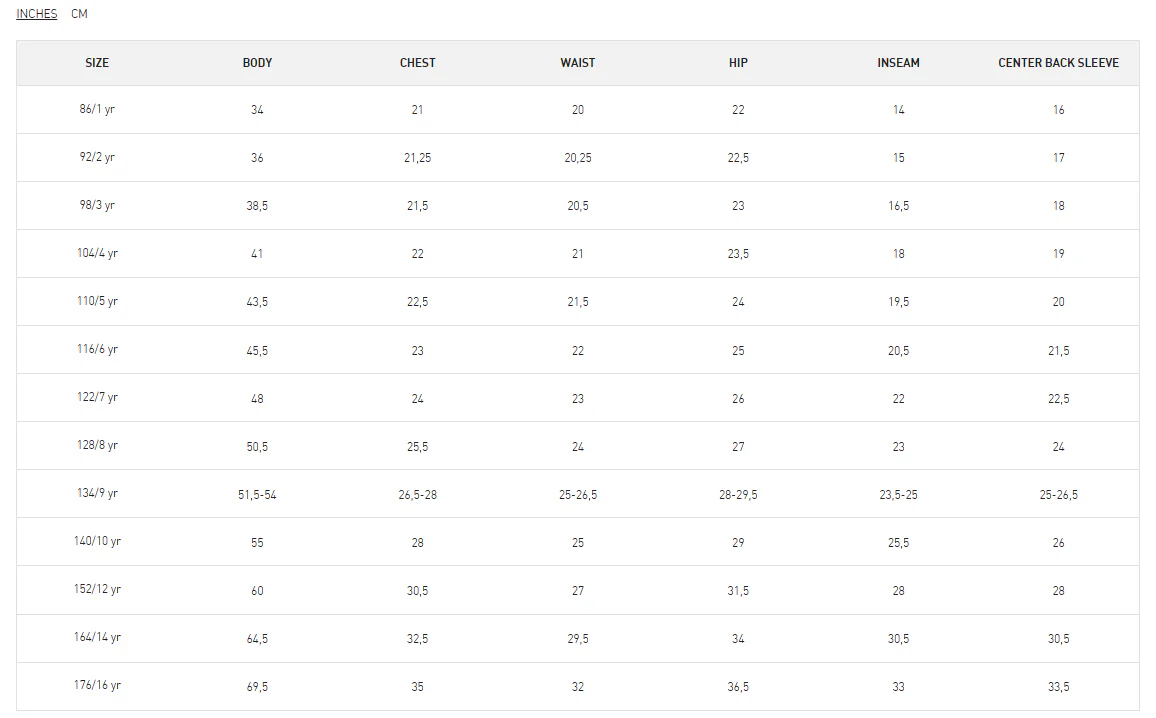Click sleeve value 33,5 in 176/16 yr row

click(x=1059, y=687)
